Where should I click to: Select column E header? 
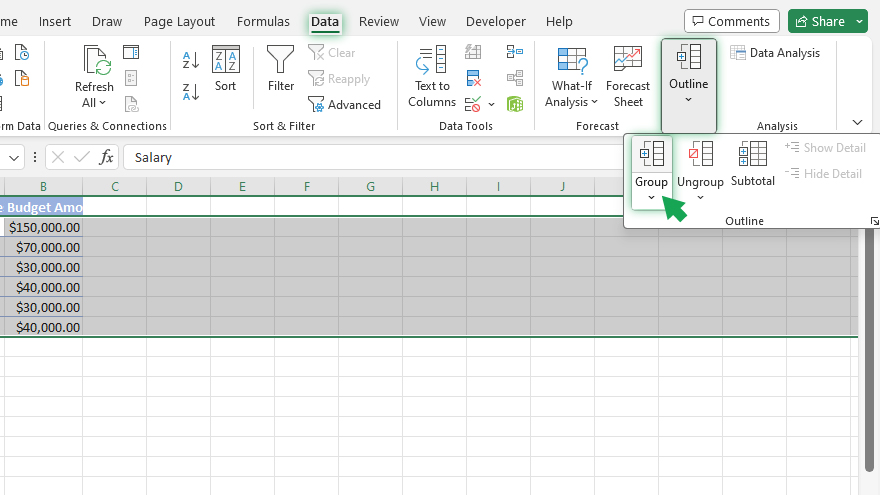[242, 186]
